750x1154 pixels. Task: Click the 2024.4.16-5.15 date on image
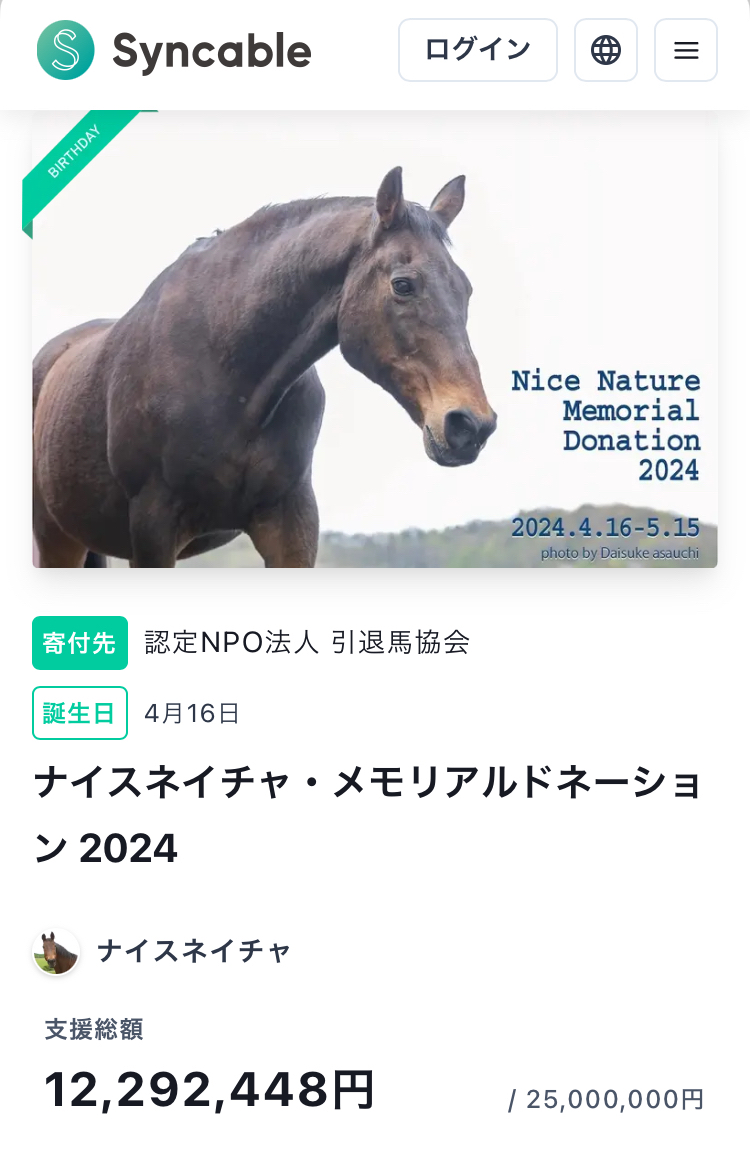pyautogui.click(x=606, y=527)
